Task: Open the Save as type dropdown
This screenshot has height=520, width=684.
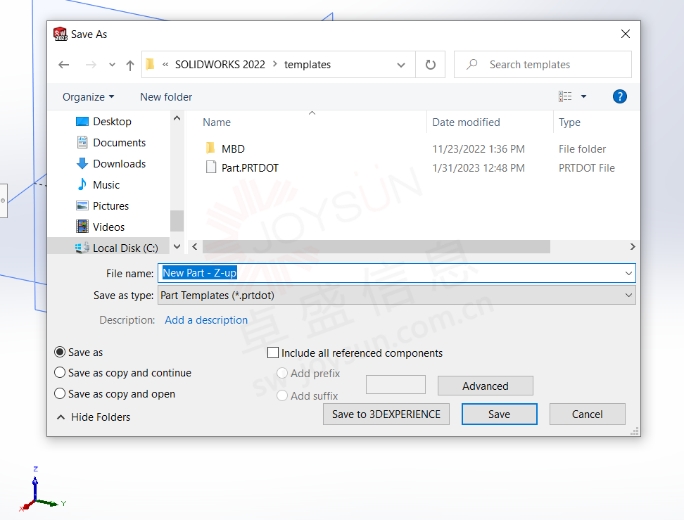Action: [x=396, y=295]
